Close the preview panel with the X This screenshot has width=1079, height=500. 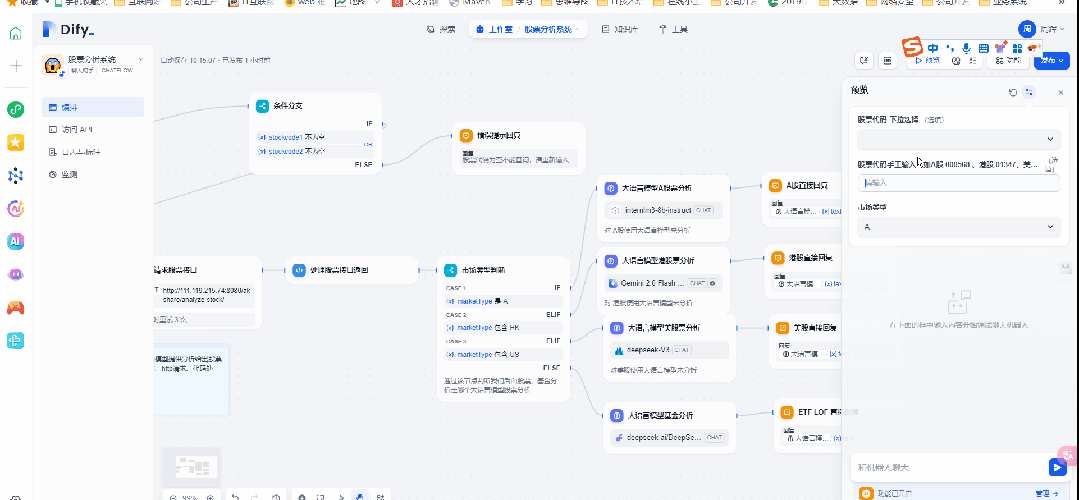click(x=1060, y=92)
